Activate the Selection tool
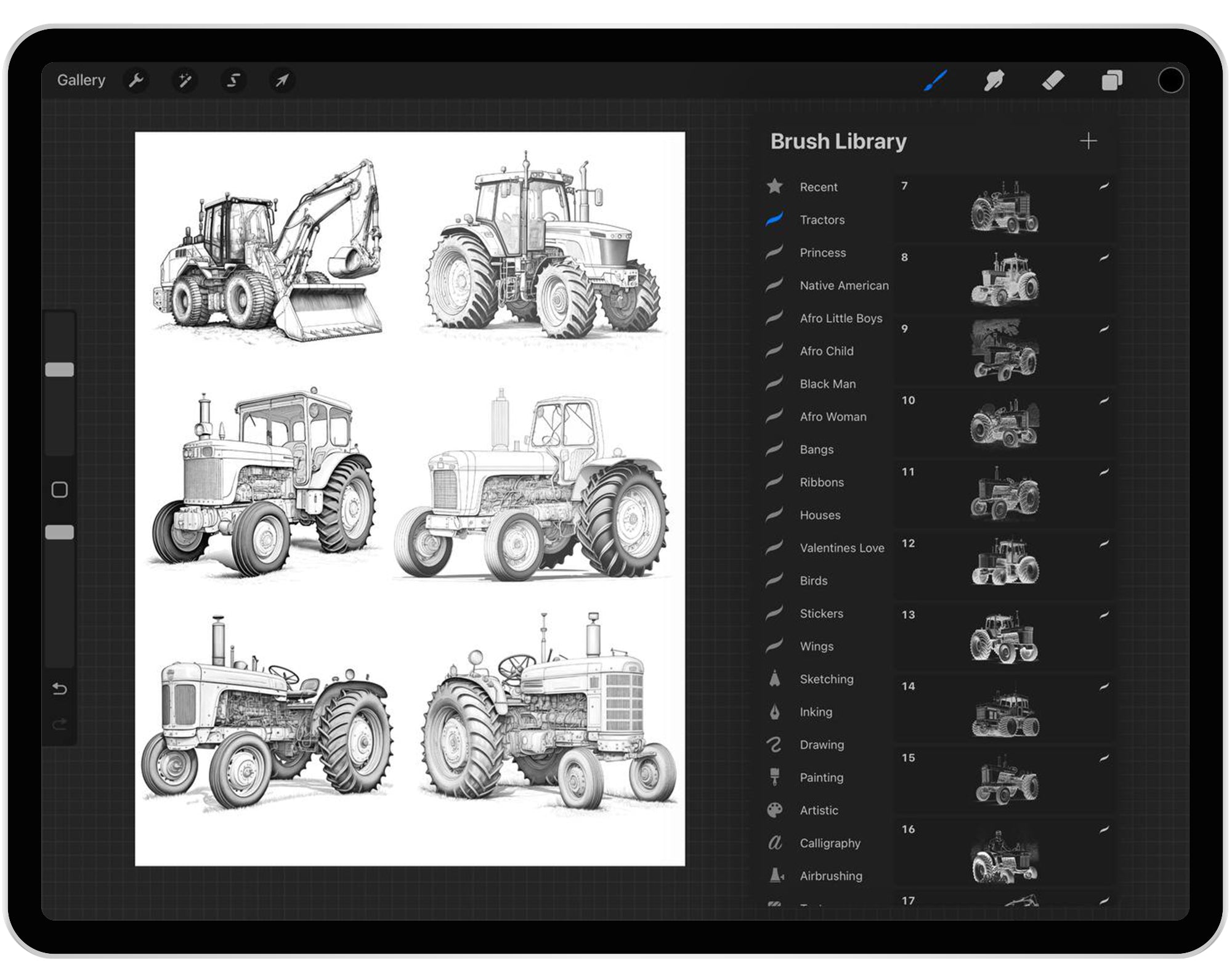Image resolution: width=1232 pixels, height=979 pixels. (x=233, y=79)
